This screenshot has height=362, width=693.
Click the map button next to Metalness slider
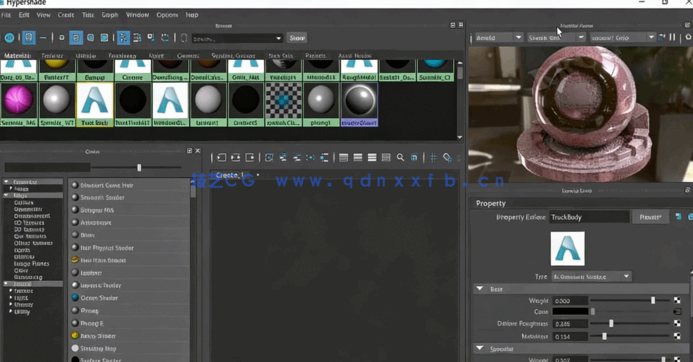[x=677, y=336]
